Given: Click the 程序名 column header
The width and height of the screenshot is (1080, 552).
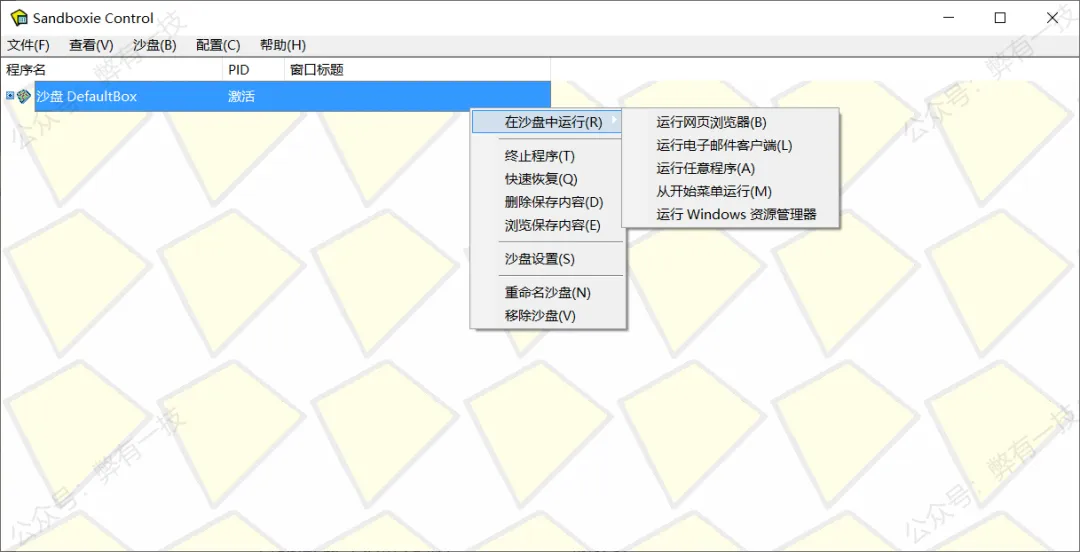Looking at the screenshot, I should click(112, 70).
